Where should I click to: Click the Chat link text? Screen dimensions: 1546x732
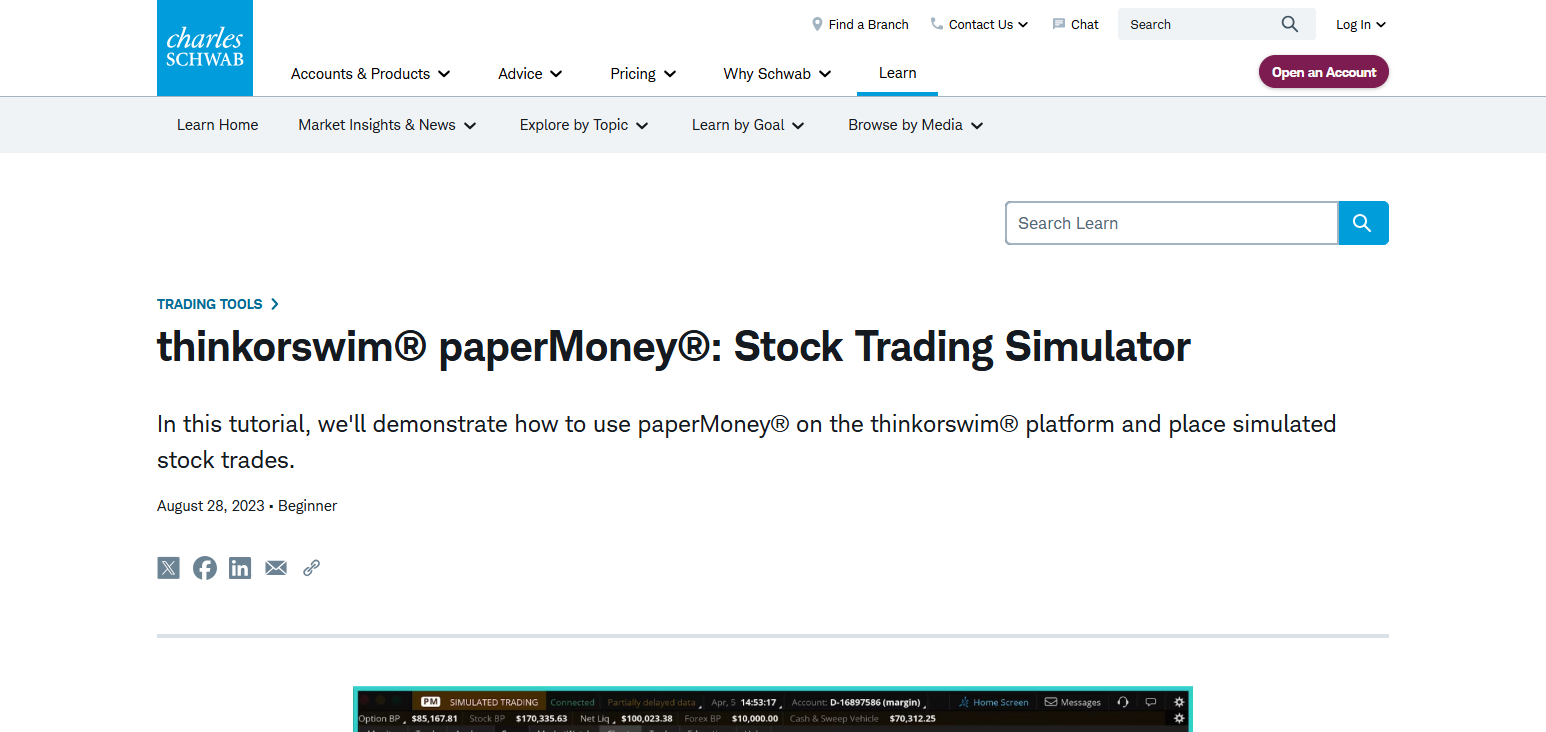click(1085, 24)
